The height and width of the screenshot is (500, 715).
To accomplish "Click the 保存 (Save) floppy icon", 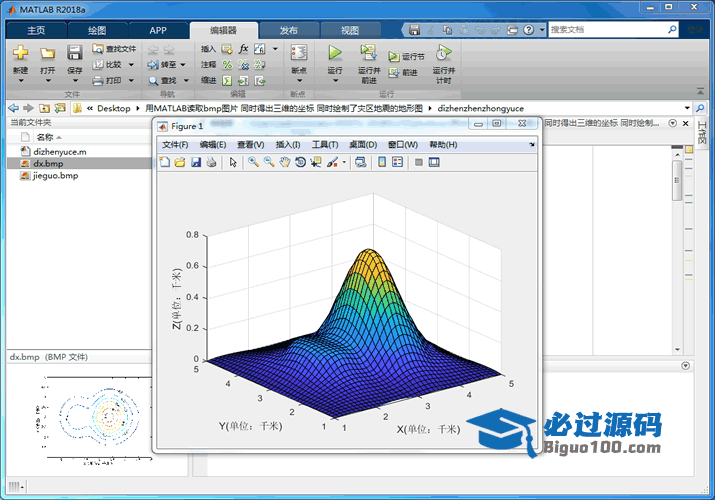I will [75, 53].
